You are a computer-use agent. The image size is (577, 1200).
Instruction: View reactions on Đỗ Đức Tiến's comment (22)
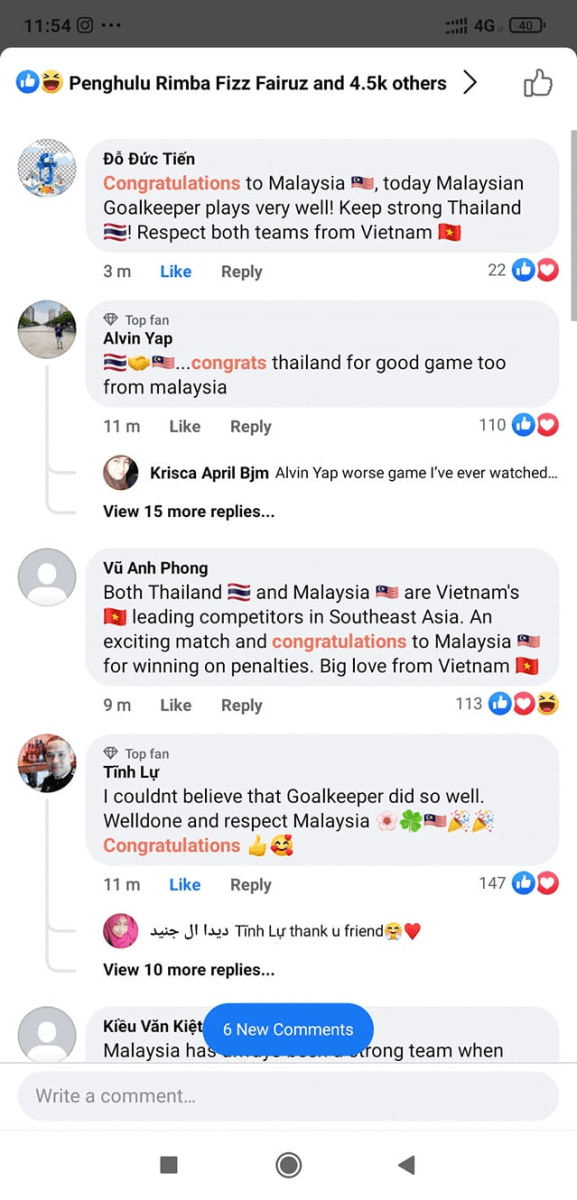pyautogui.click(x=522, y=270)
